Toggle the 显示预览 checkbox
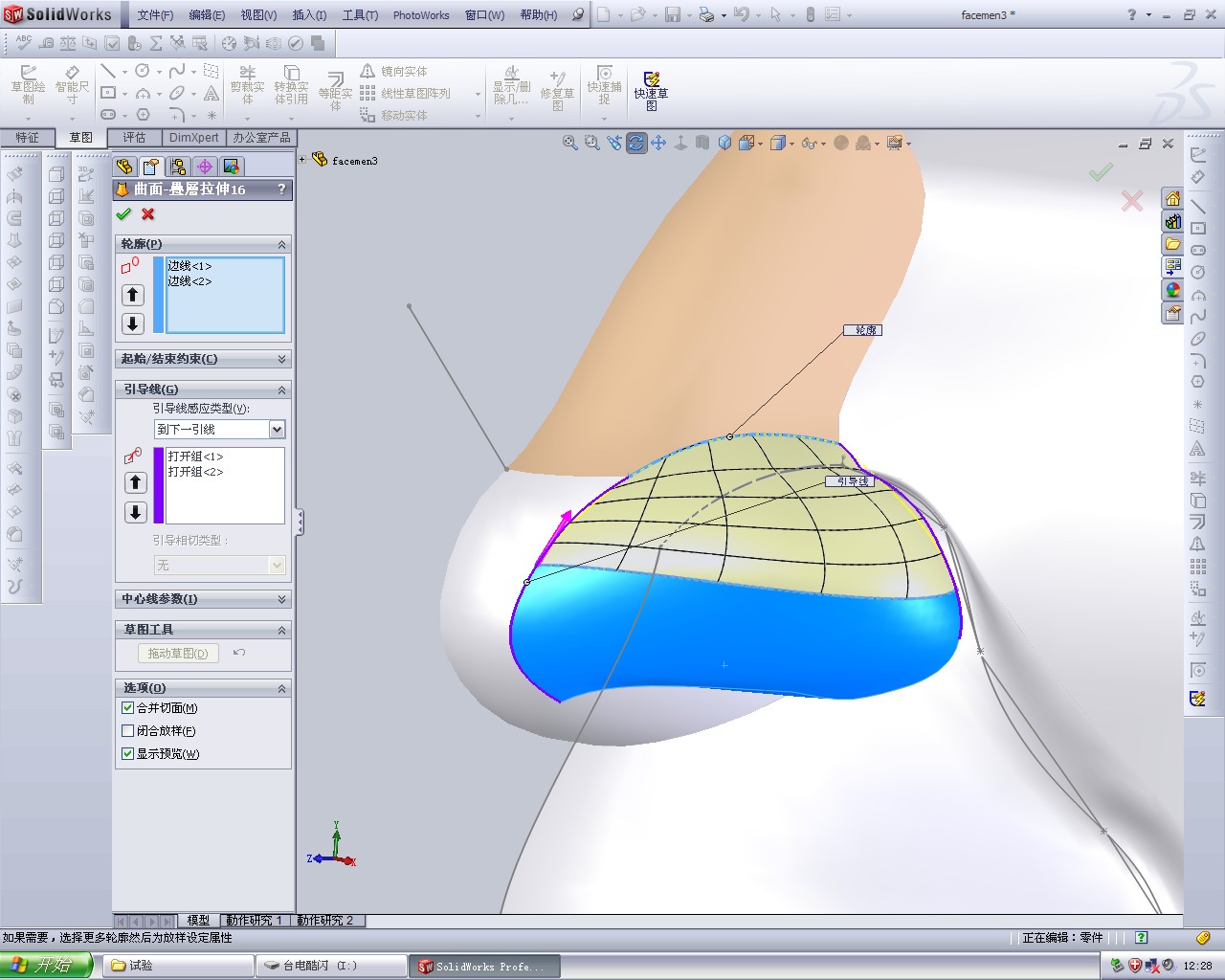Screen dimensions: 1225x980 click(x=128, y=754)
